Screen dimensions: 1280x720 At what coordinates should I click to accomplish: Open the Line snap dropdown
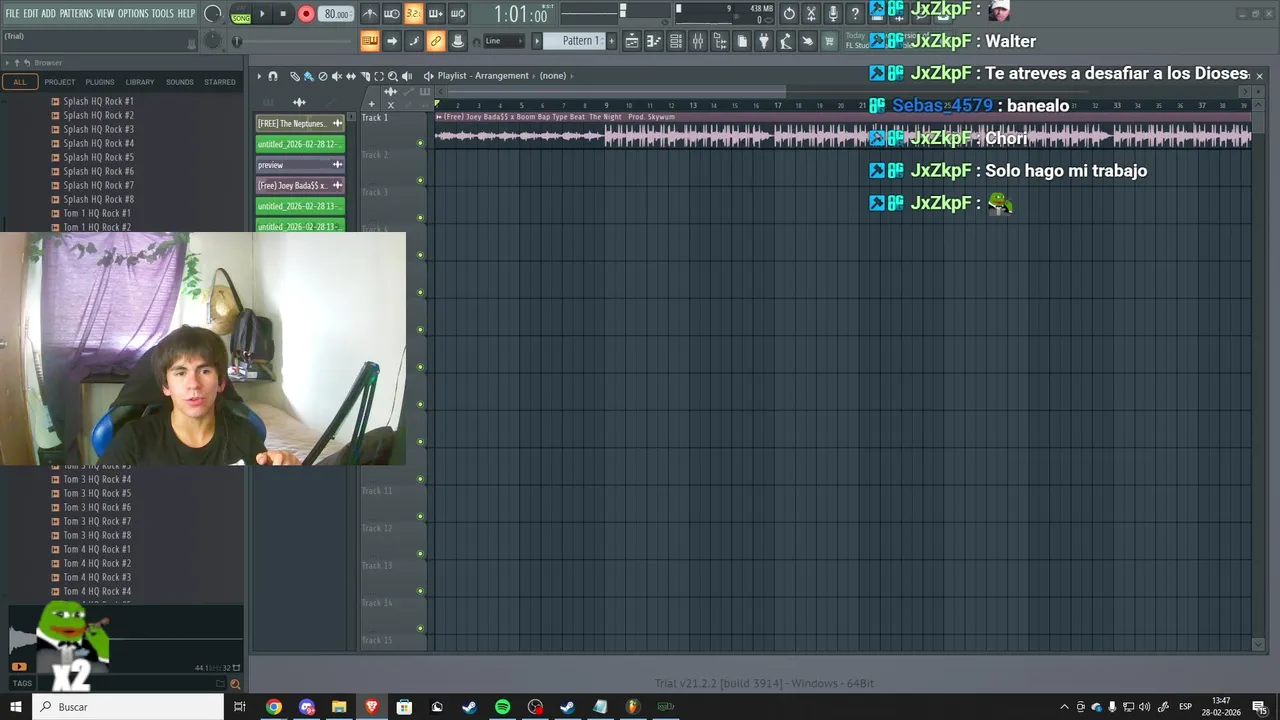[x=504, y=41]
